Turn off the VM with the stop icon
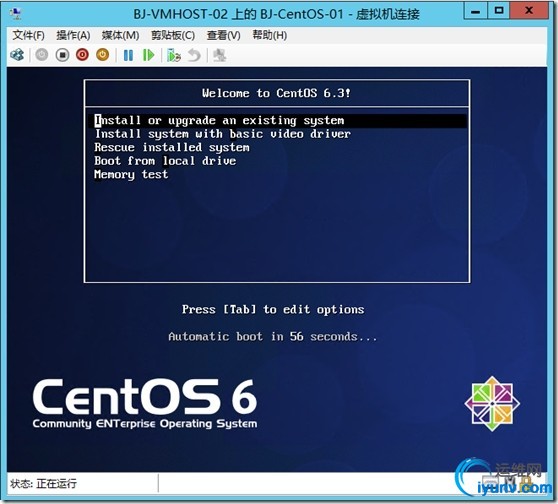 (x=62, y=55)
